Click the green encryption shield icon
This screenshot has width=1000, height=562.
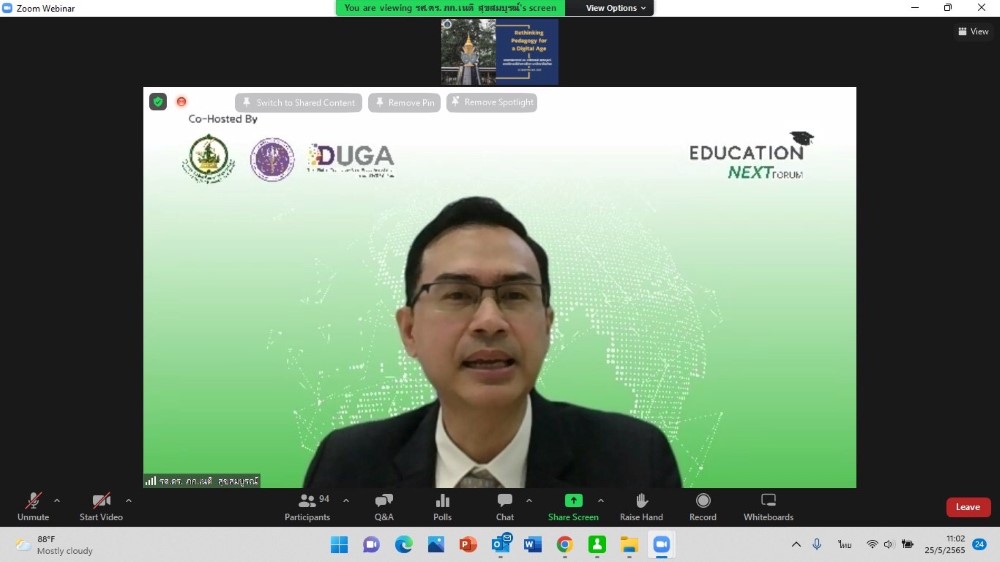click(x=158, y=101)
